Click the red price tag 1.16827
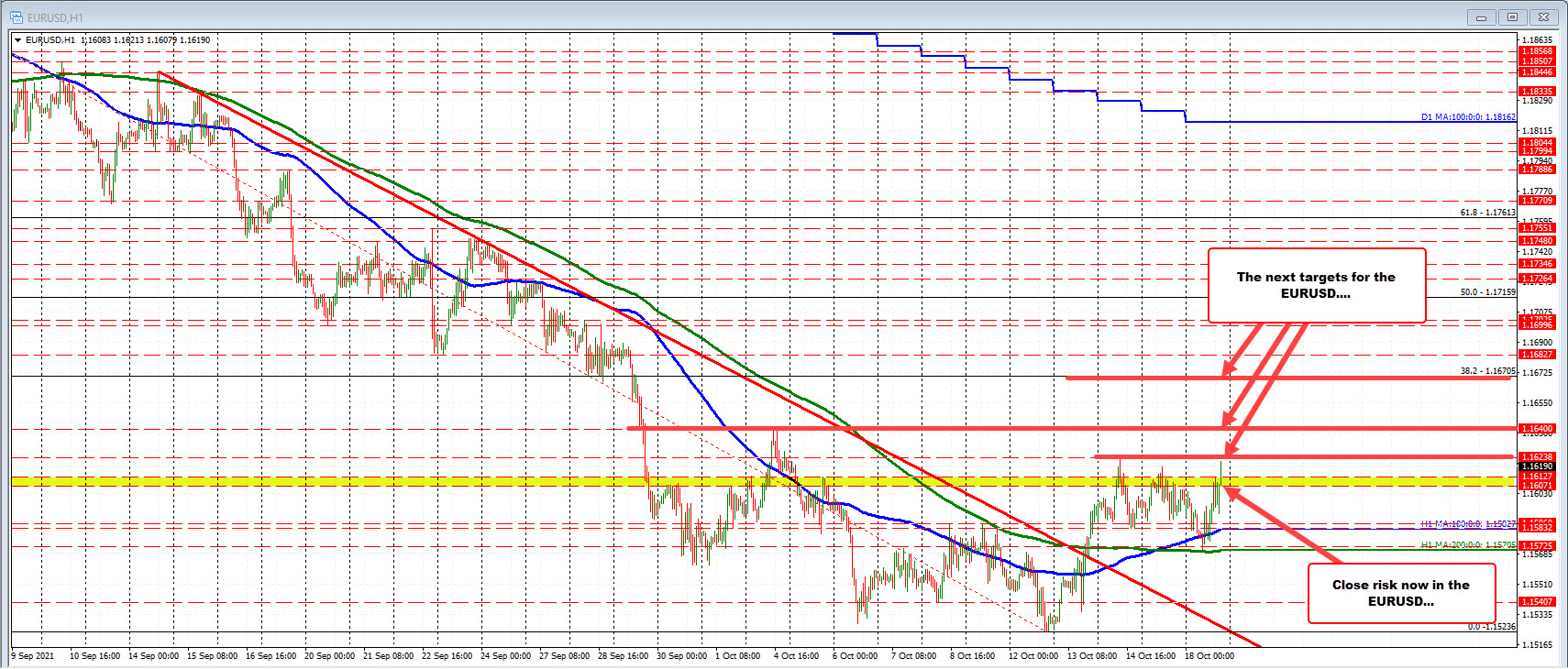 1537,355
